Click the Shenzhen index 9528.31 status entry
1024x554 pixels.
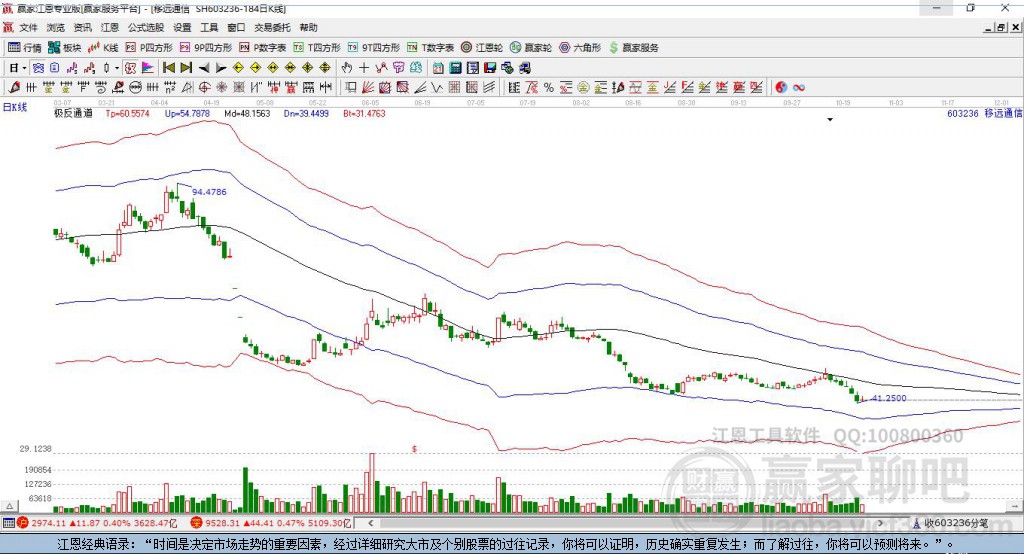tap(271, 523)
